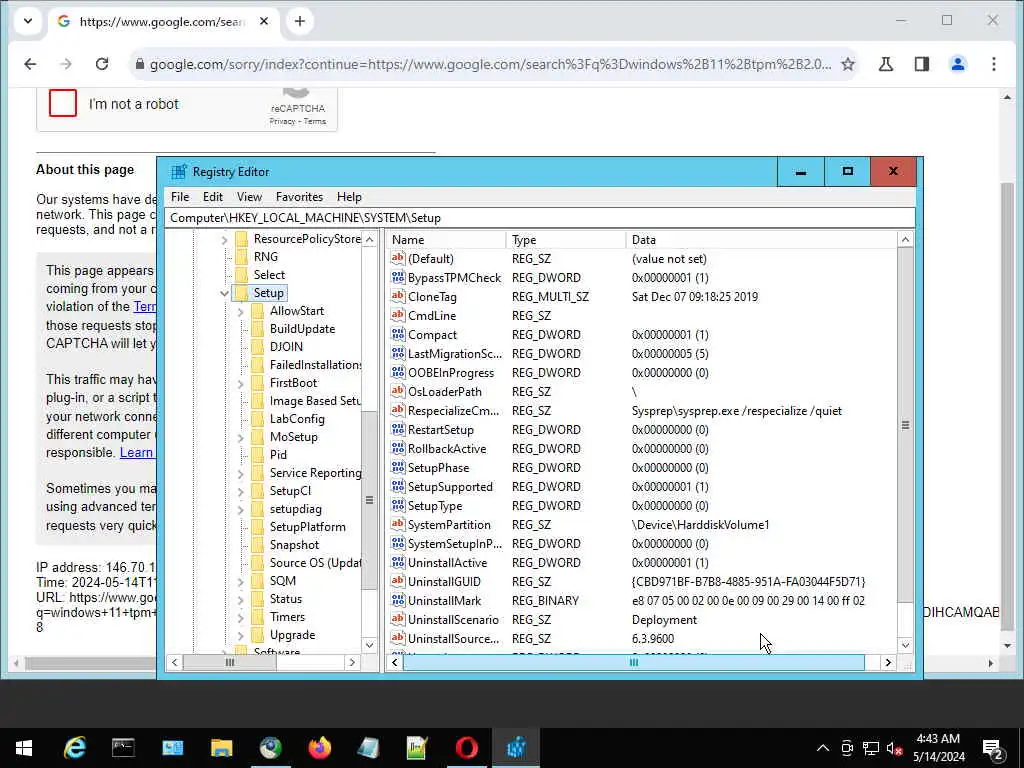The width and height of the screenshot is (1024, 768).
Task: Open reCAPTCHA Terms link
Action: pyautogui.click(x=314, y=121)
